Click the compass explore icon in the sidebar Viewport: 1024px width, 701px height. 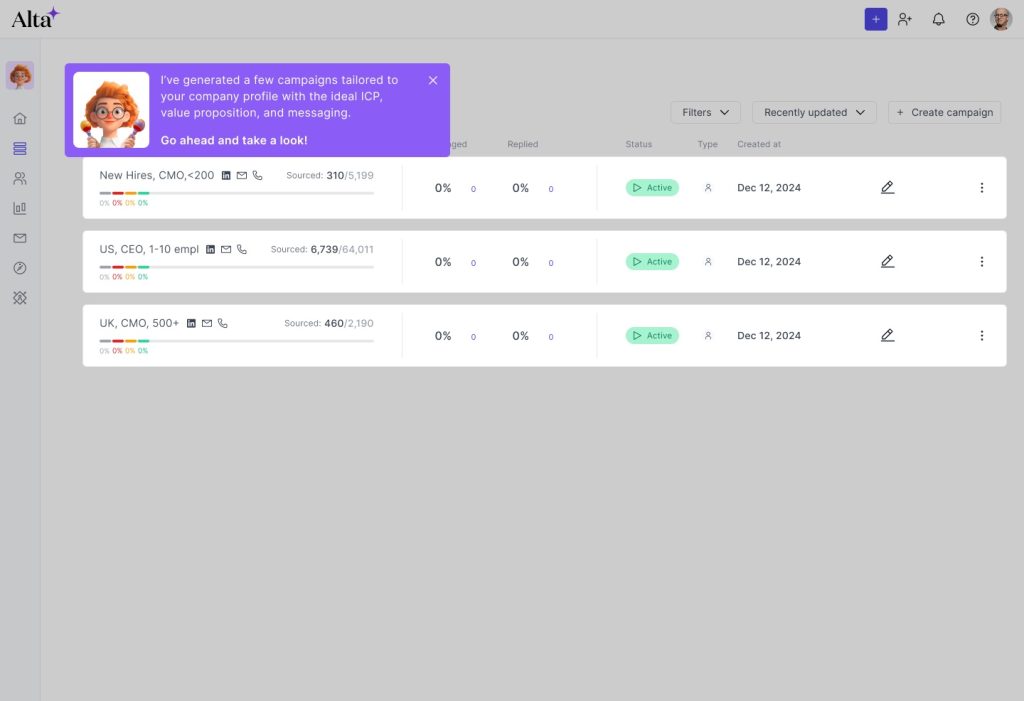coord(20,268)
